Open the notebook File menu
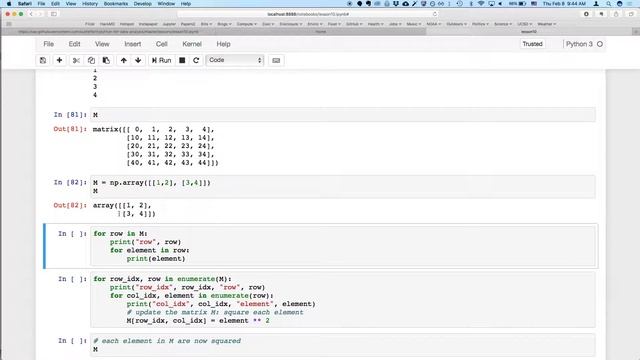Viewport: 640px width, 360px height. coord(49,44)
